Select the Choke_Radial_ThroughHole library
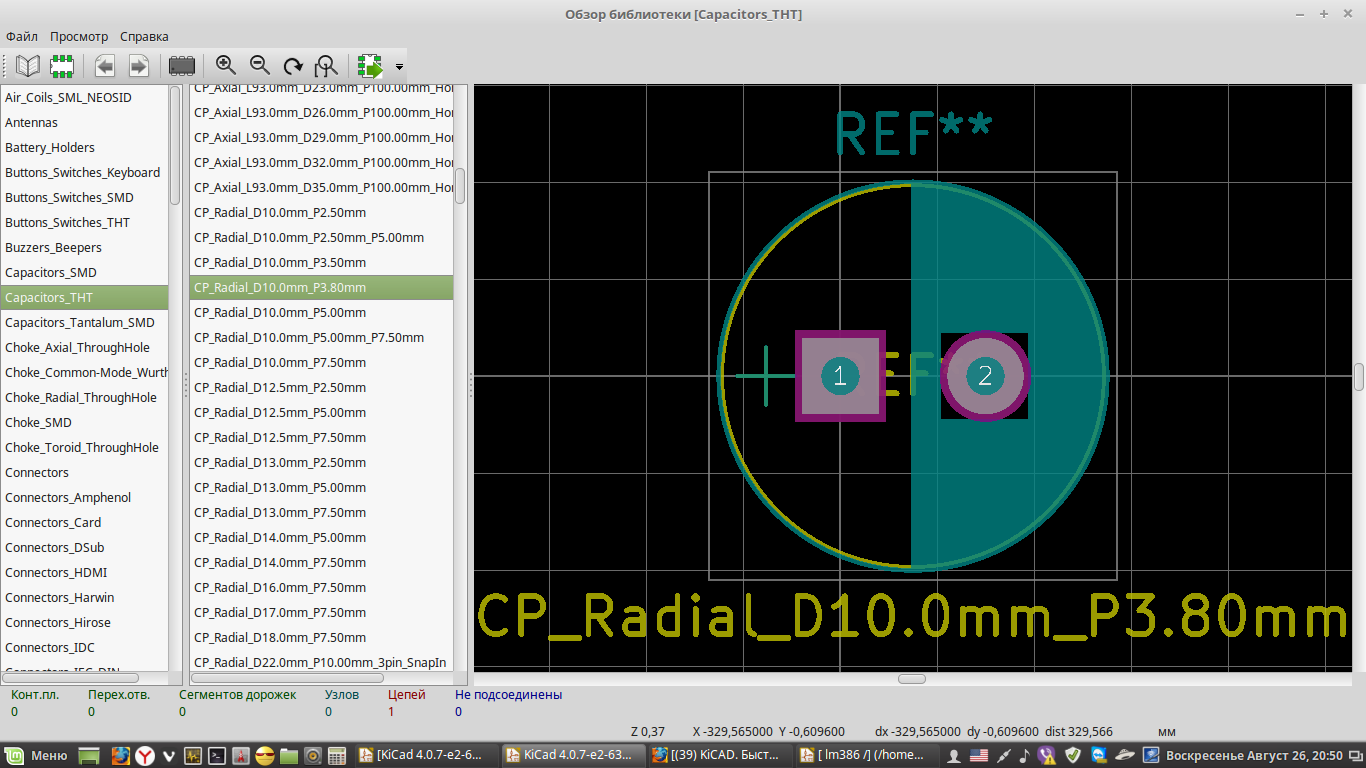 pos(84,397)
